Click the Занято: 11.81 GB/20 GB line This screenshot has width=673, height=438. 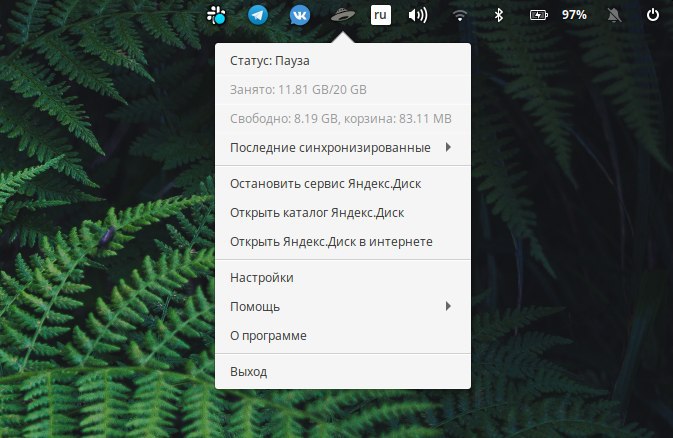[343, 90]
